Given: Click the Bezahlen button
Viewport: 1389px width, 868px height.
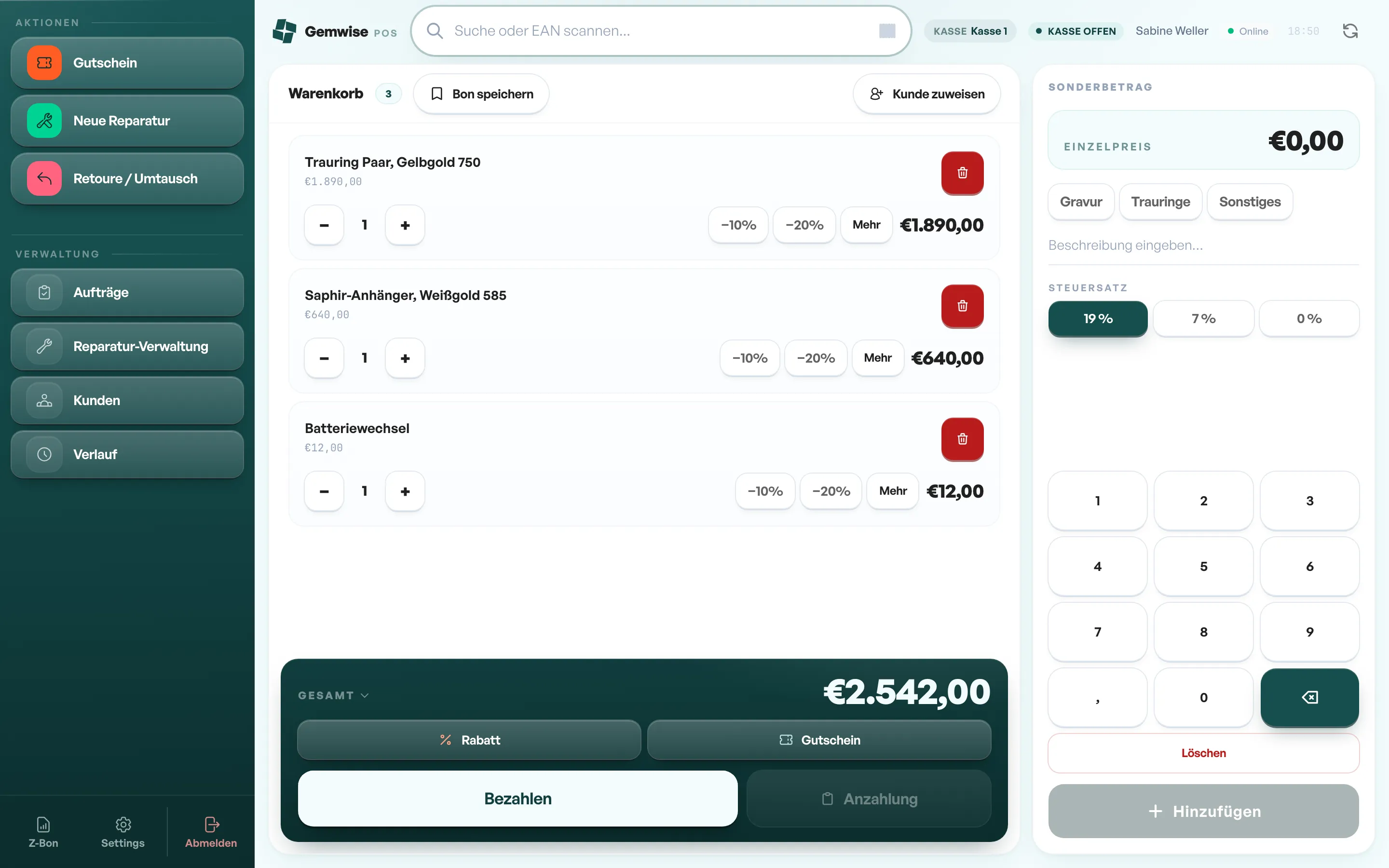Looking at the screenshot, I should pyautogui.click(x=517, y=799).
